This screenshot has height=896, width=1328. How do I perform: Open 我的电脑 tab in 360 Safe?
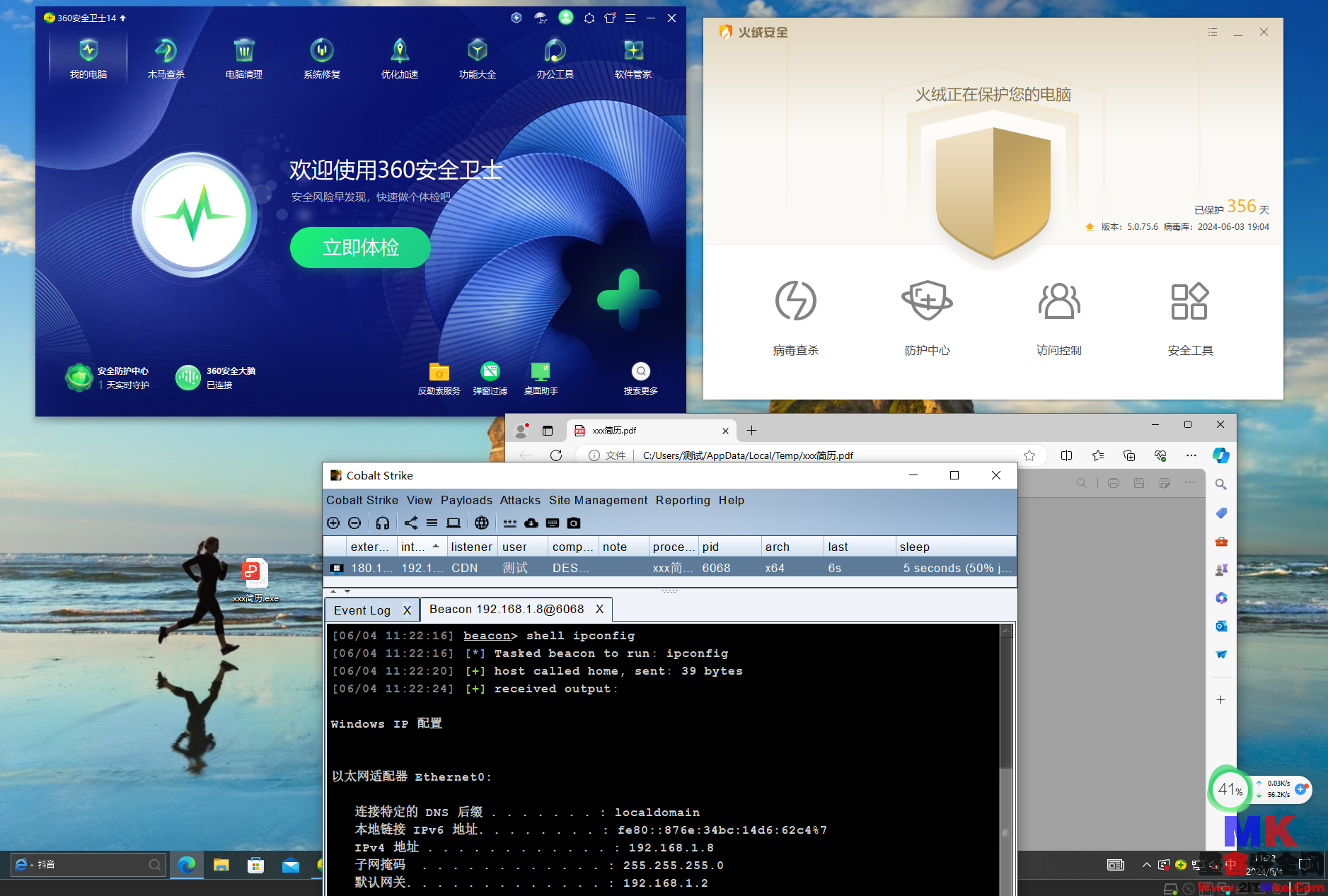pyautogui.click(x=88, y=58)
